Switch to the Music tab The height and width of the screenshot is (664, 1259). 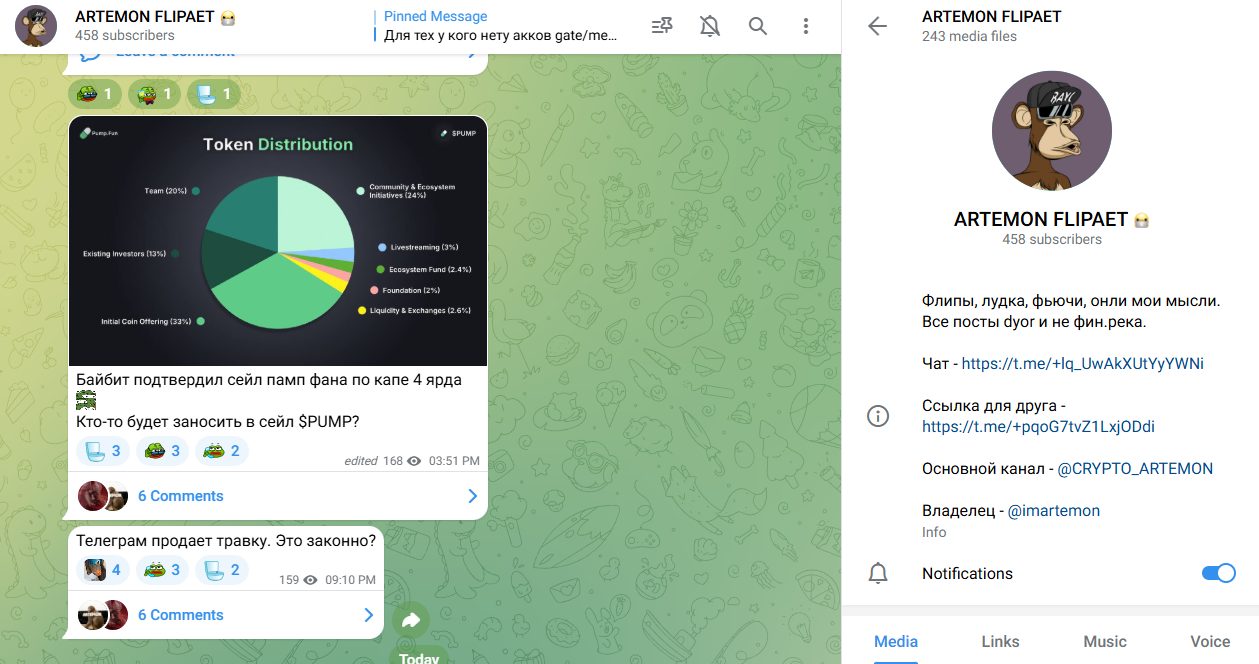[1105, 641]
